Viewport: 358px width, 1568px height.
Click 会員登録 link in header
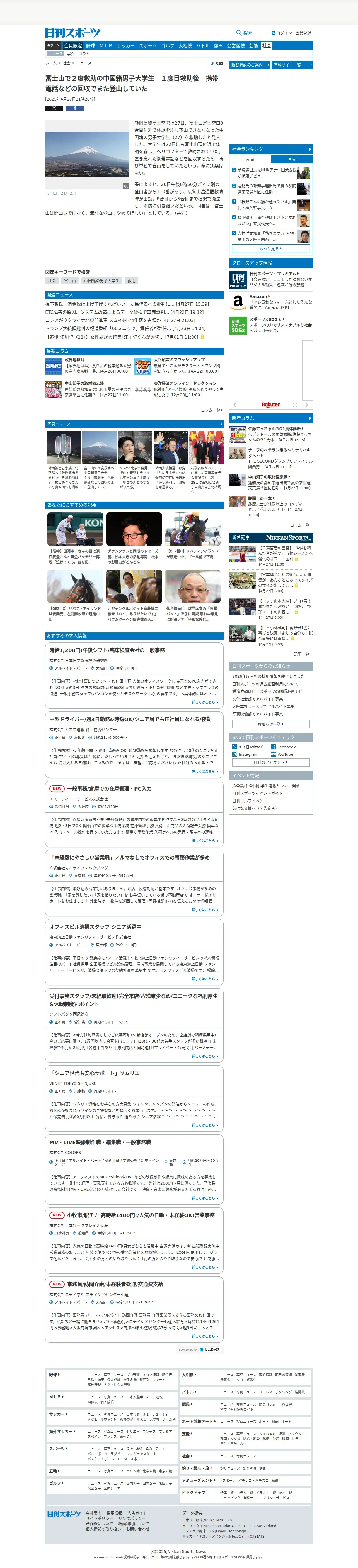pyautogui.click(x=303, y=33)
